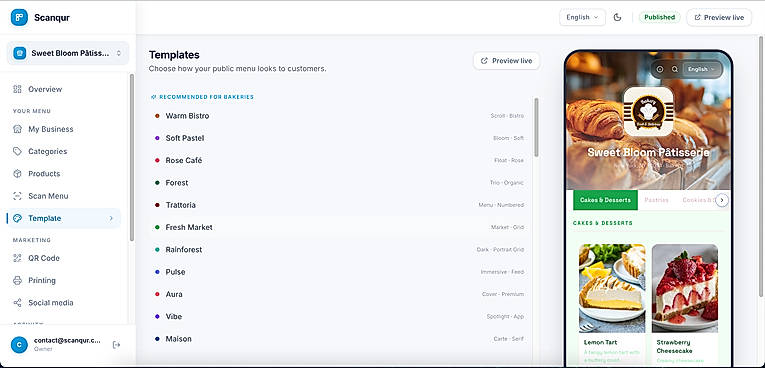Click the Scan Menu scanner icon
This screenshot has height=368, width=765.
pos(18,196)
